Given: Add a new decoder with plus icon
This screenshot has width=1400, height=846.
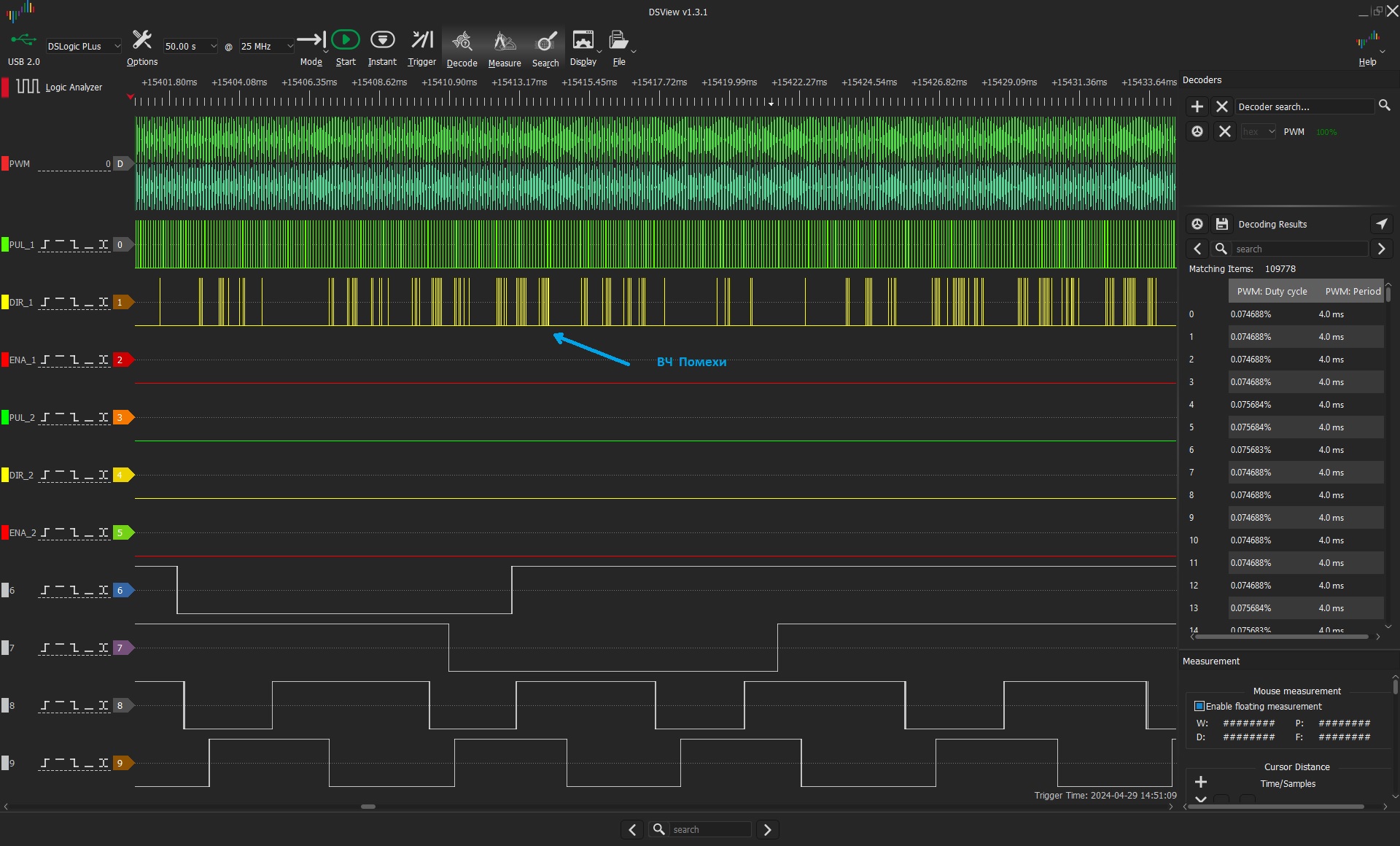Looking at the screenshot, I should point(1197,106).
